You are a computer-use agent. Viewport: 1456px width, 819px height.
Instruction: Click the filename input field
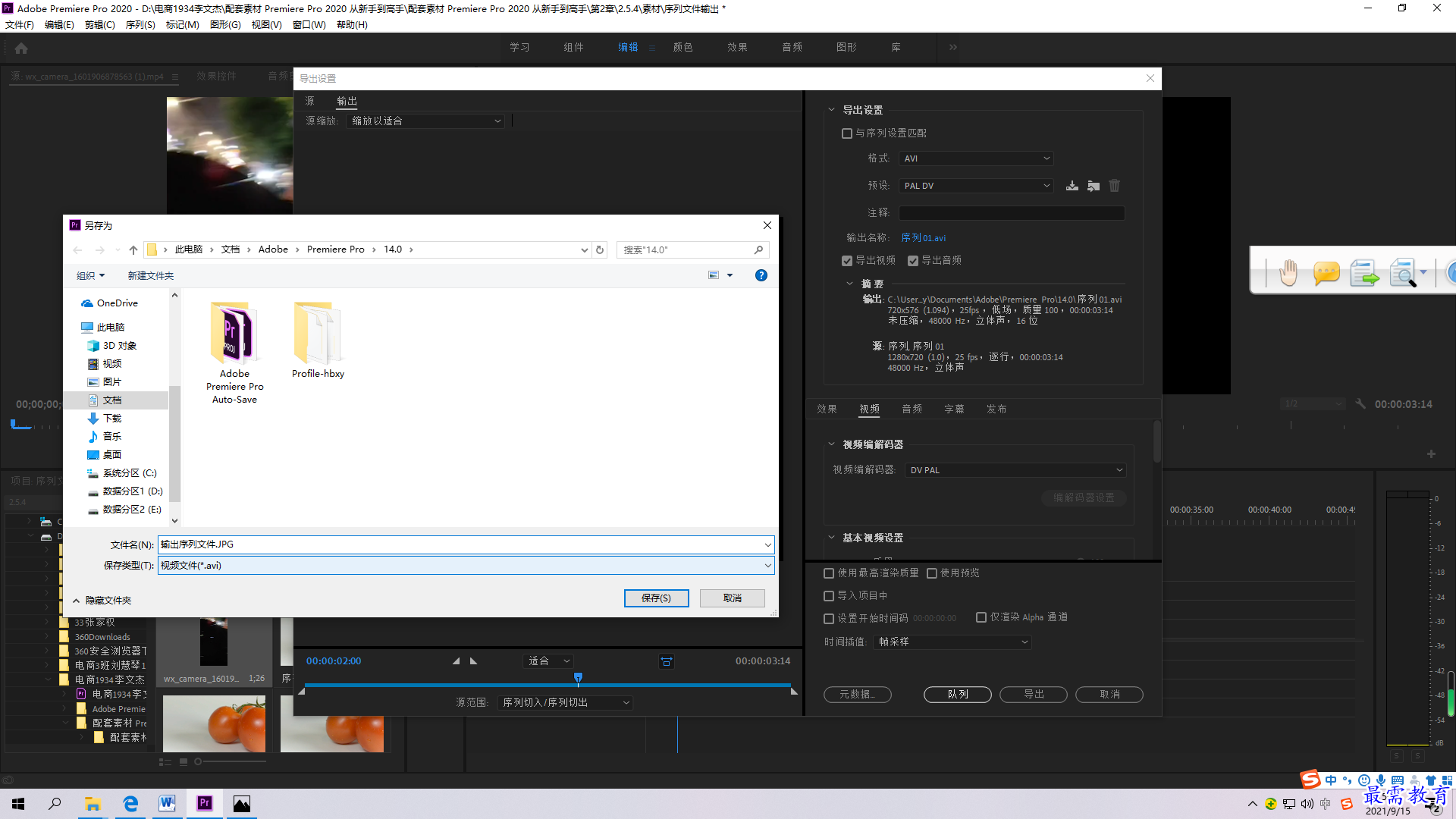[x=466, y=544]
